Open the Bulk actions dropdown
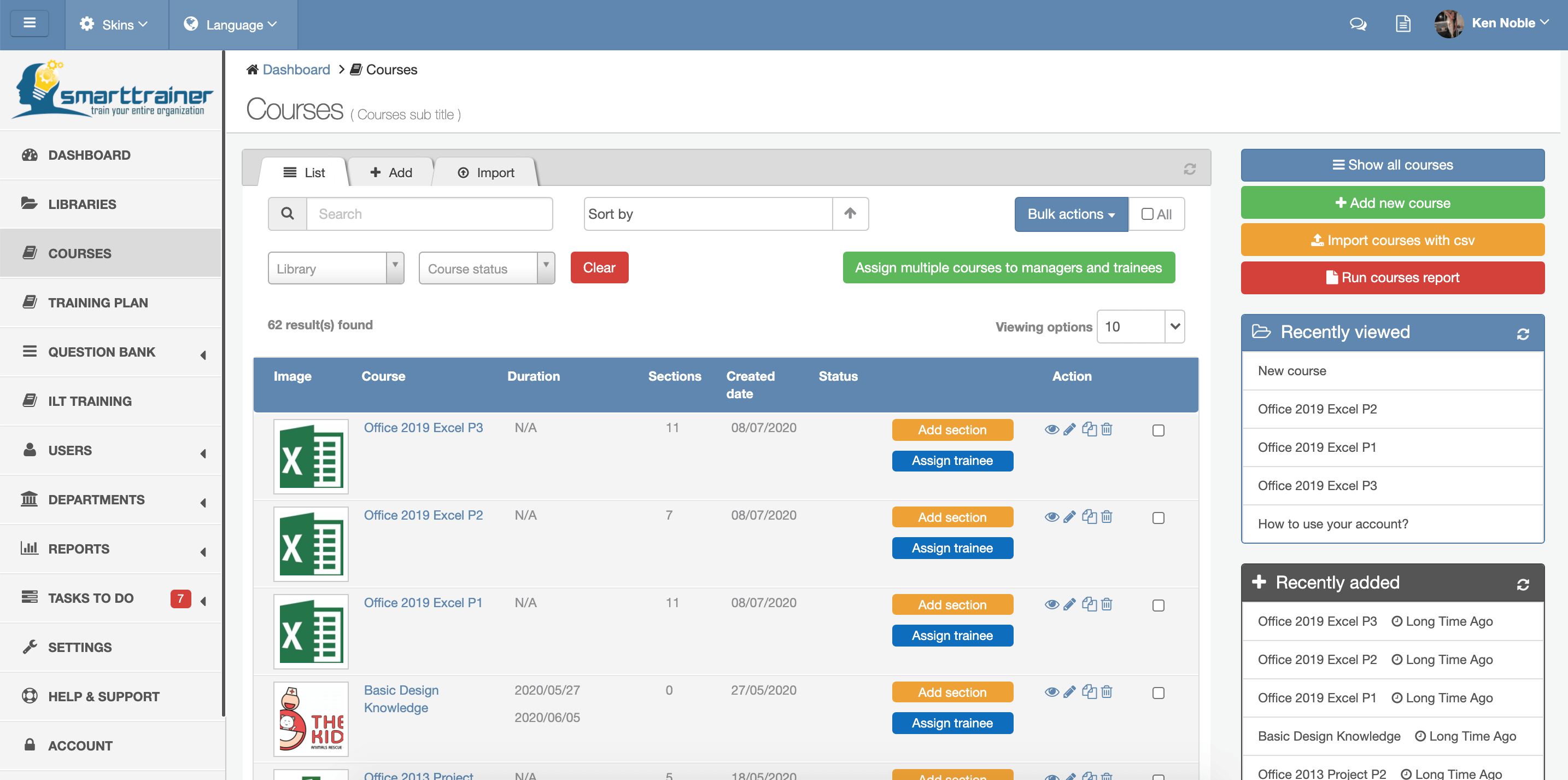The width and height of the screenshot is (1568, 780). point(1070,214)
